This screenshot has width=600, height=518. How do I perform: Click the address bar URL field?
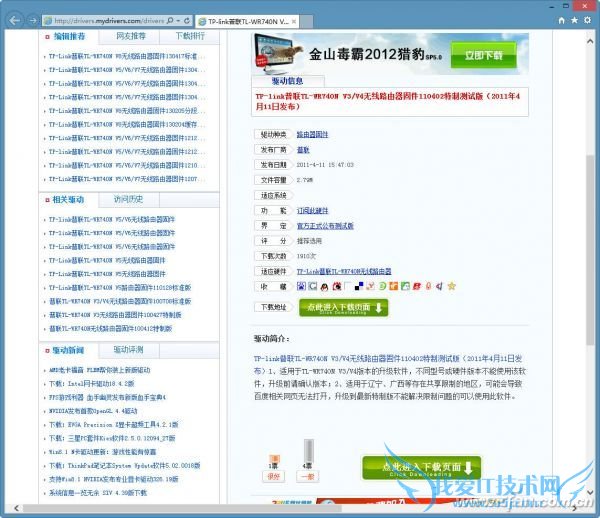point(109,21)
